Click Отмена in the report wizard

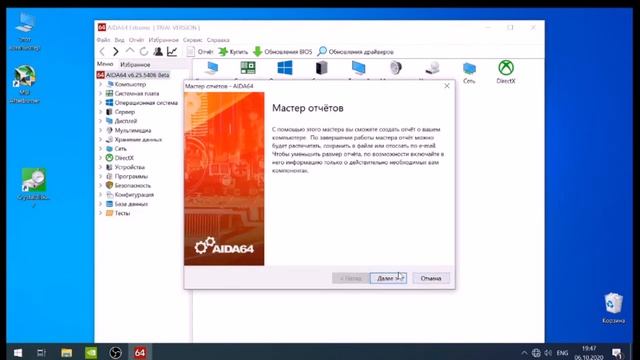click(x=431, y=278)
